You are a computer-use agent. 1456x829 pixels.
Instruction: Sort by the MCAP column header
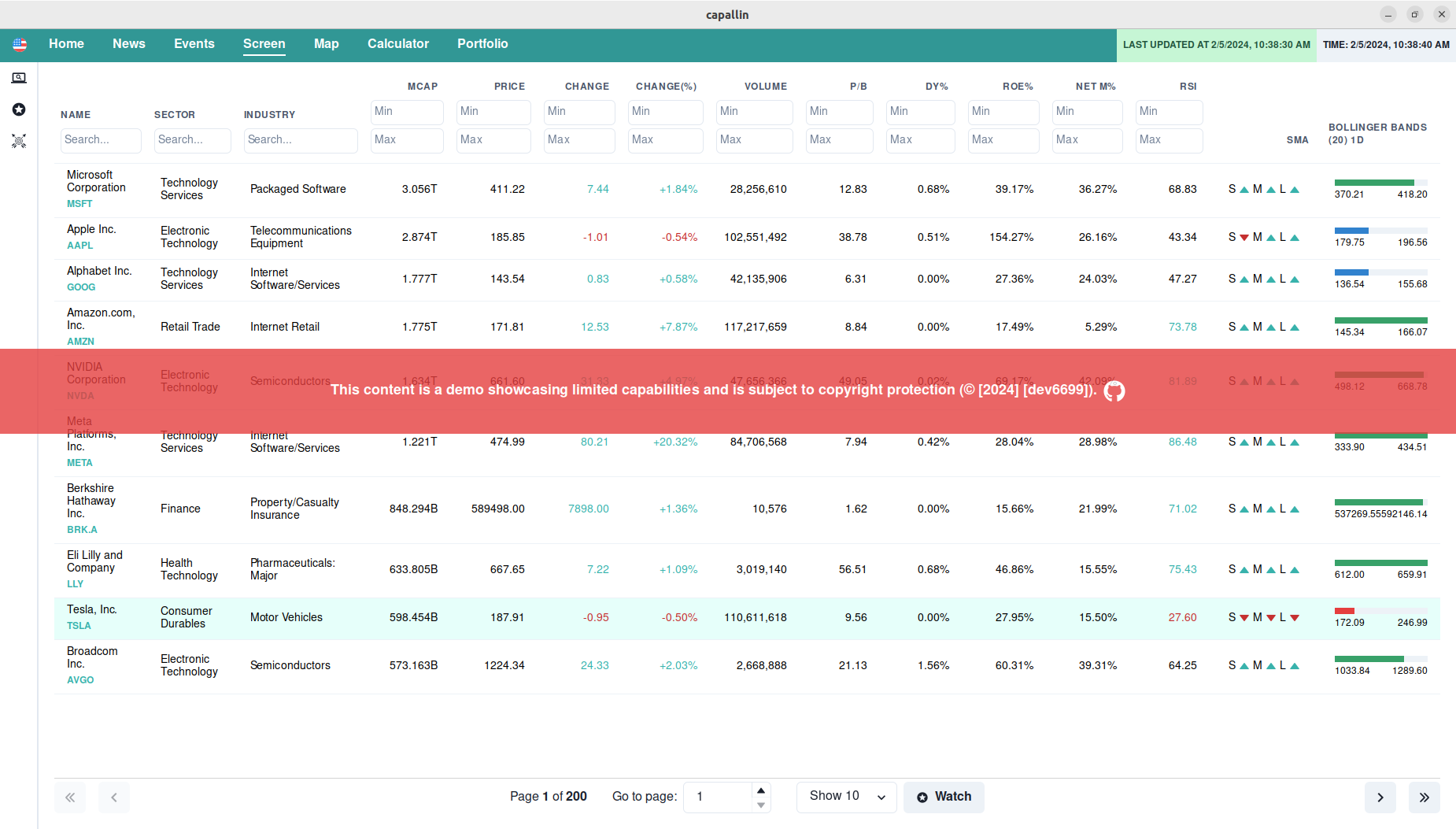coord(423,87)
